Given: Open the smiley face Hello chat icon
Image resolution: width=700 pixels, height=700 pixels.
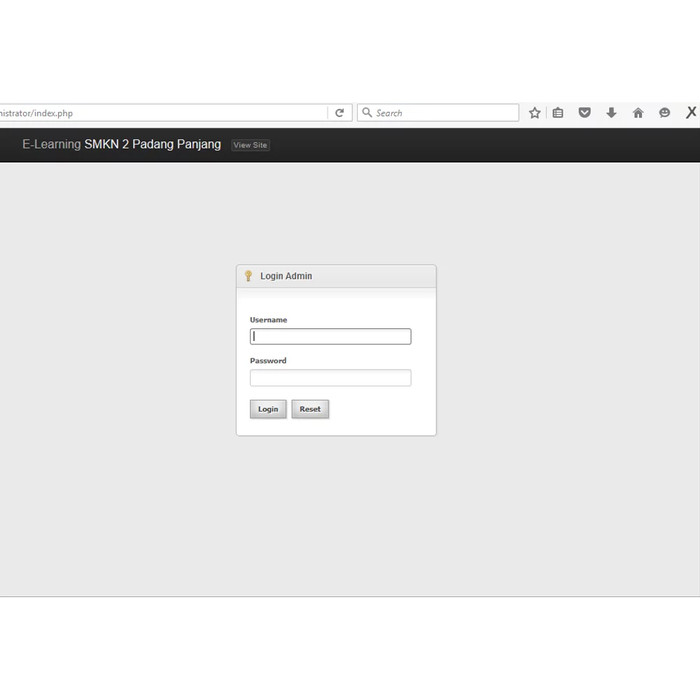Looking at the screenshot, I should coord(664,113).
